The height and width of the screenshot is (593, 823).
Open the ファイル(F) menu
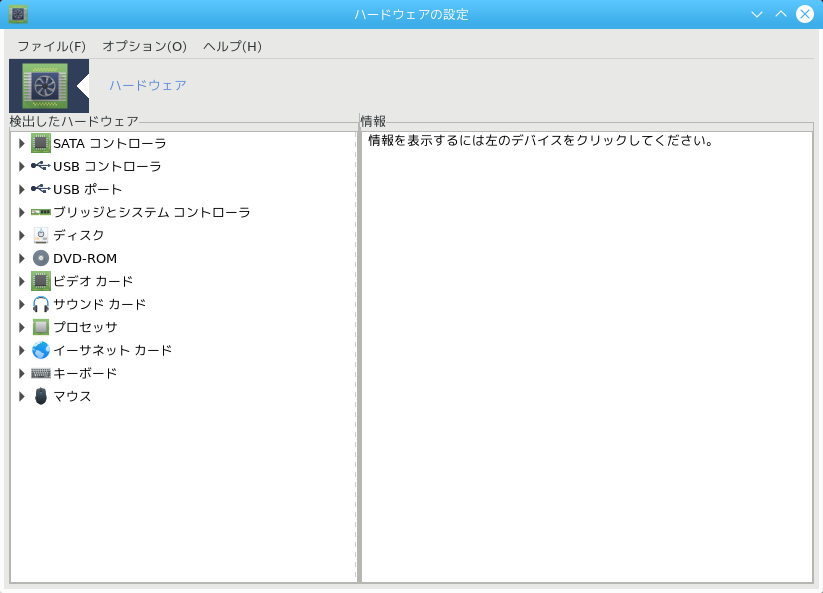[x=51, y=46]
